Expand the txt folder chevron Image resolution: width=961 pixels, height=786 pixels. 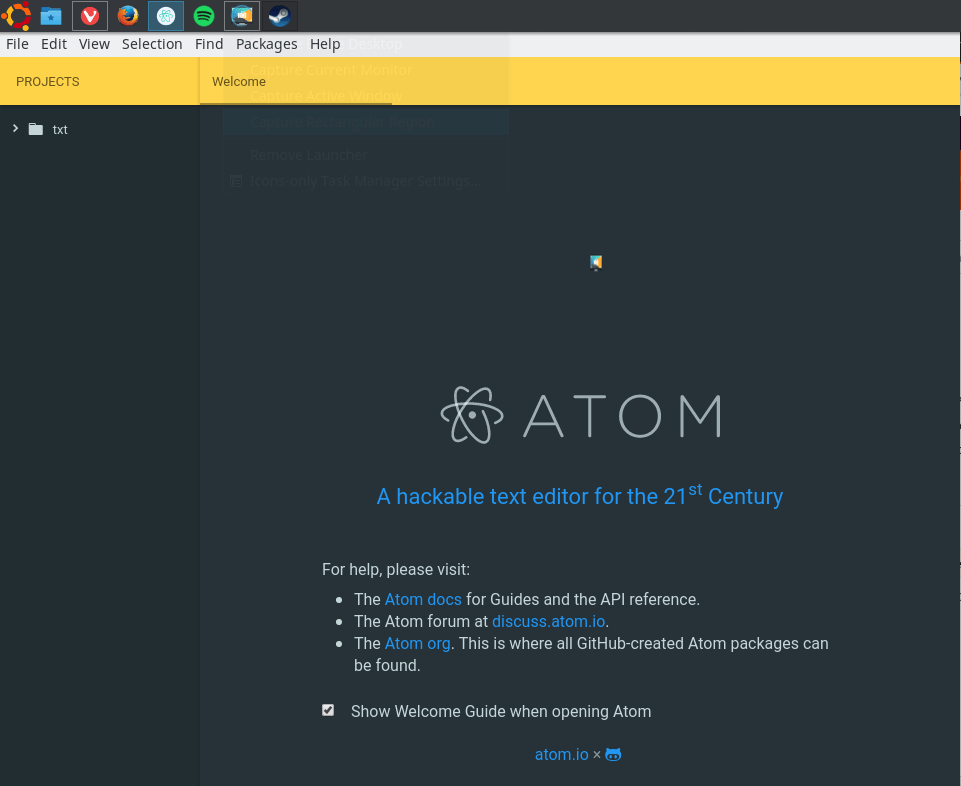click(x=15, y=129)
